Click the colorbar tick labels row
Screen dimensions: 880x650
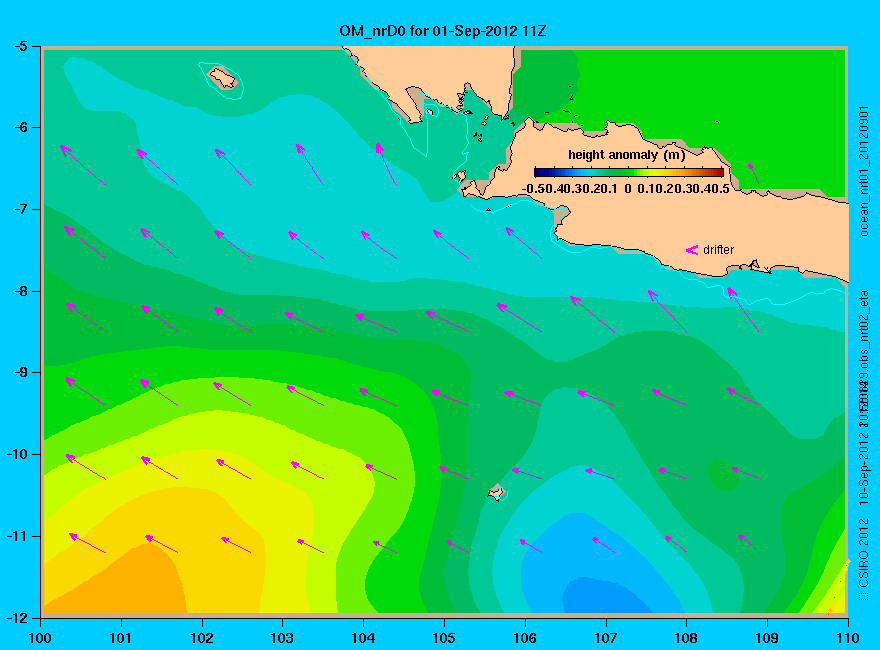(626, 189)
